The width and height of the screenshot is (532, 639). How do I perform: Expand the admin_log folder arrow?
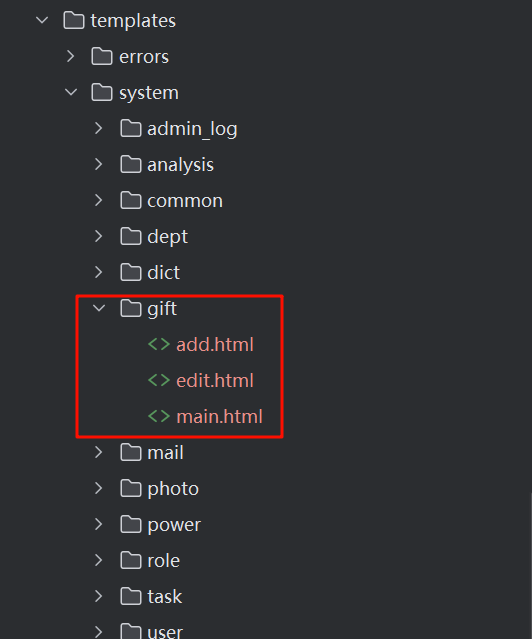click(98, 128)
